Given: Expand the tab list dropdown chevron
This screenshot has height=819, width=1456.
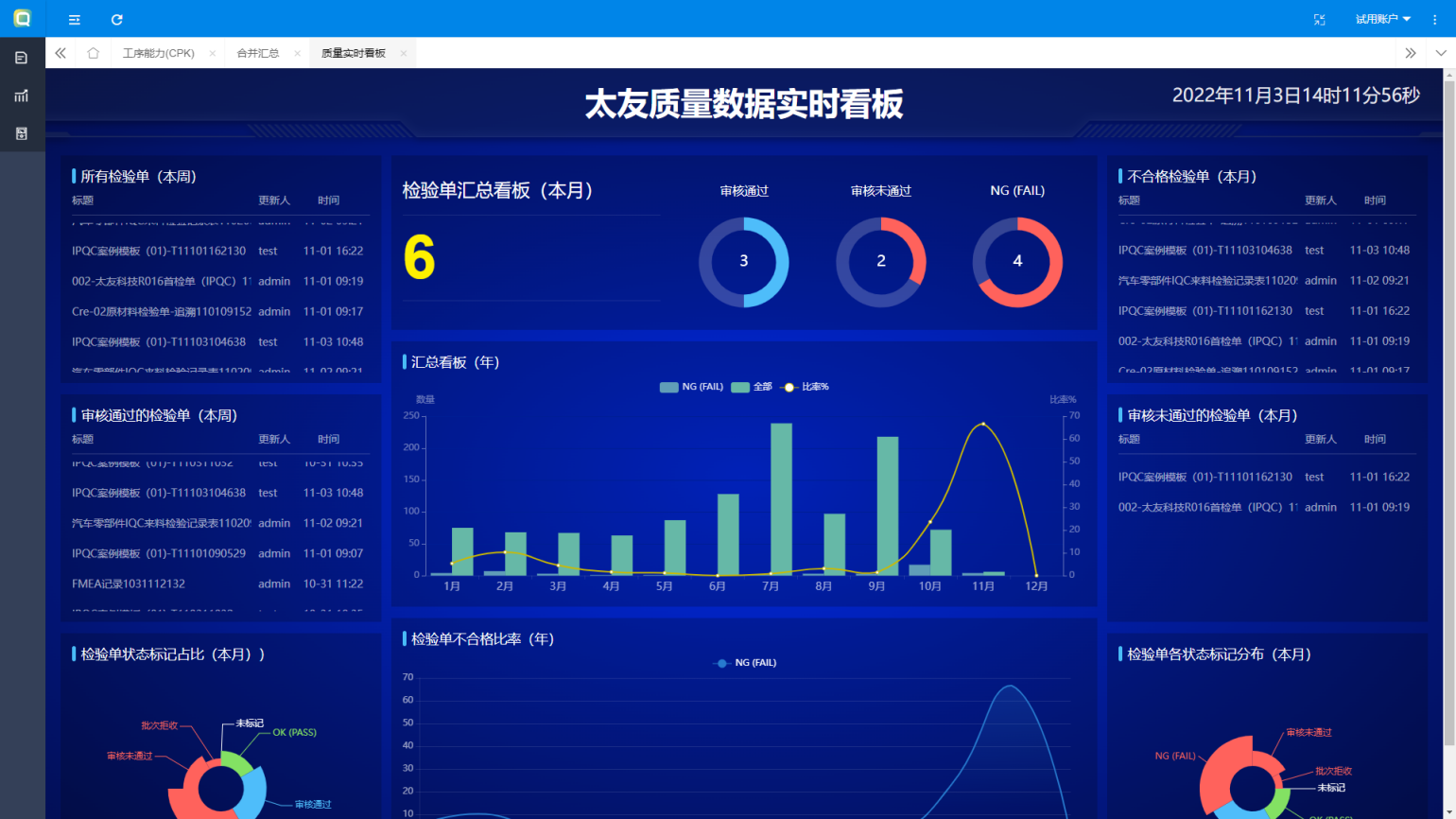Looking at the screenshot, I should pos(1441,53).
